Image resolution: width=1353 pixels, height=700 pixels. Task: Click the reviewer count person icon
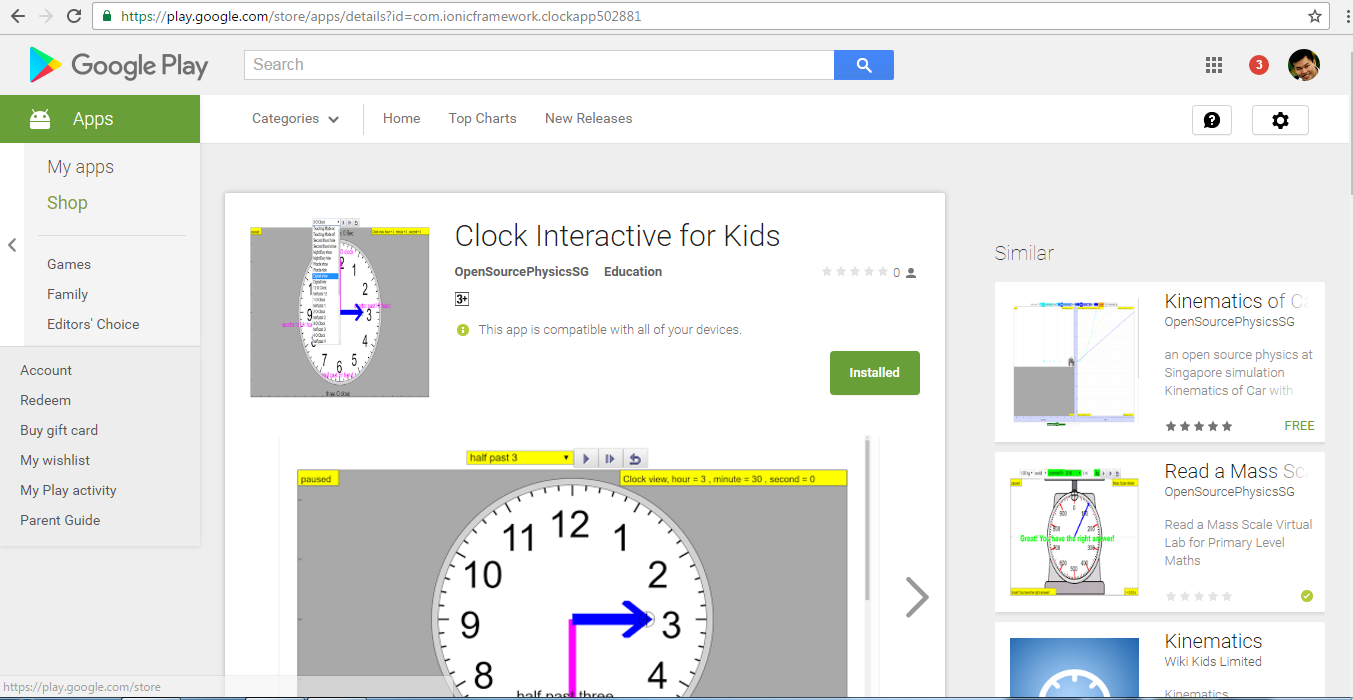click(x=911, y=272)
